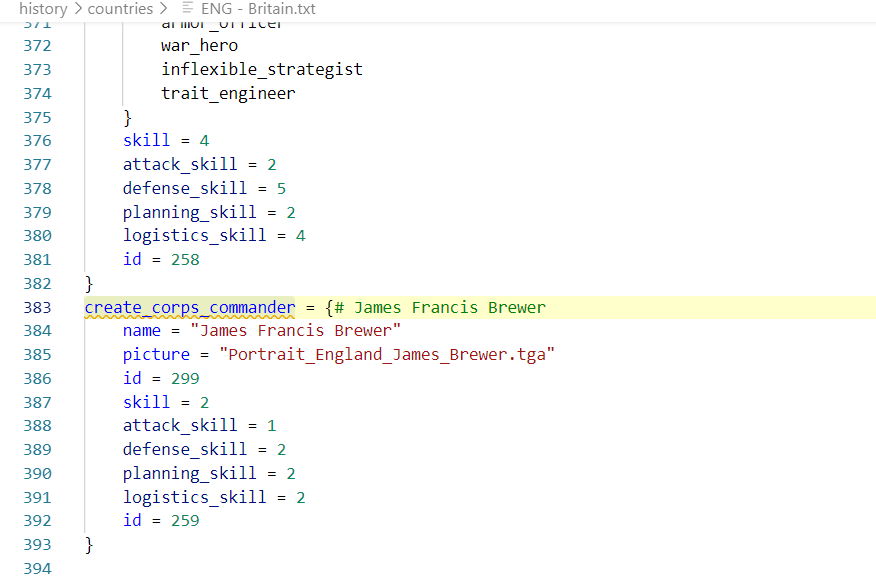Click attack_skill = 1 on line 388

pos(199,426)
